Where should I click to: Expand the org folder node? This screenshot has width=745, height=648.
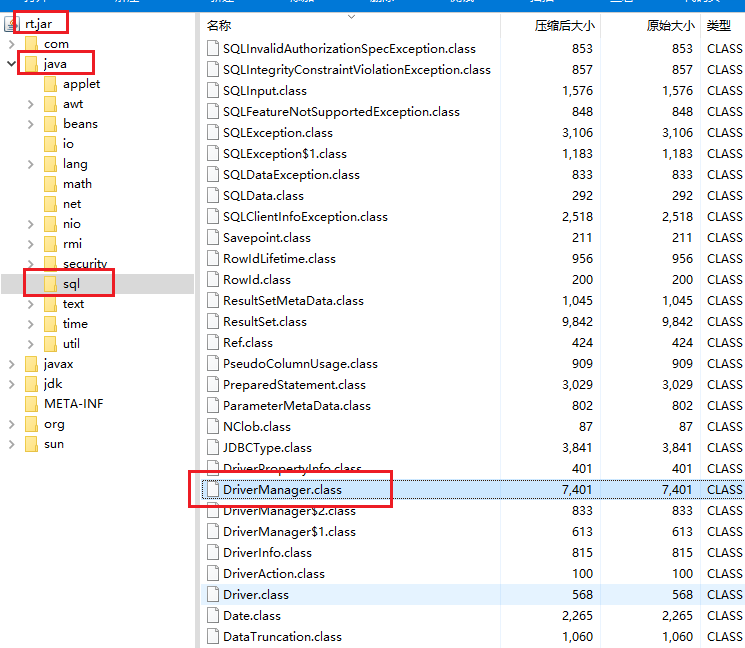[12, 424]
